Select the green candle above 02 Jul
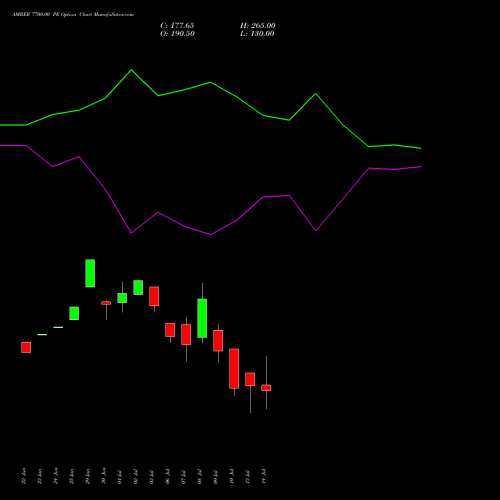500x500 pixels. (x=138, y=287)
